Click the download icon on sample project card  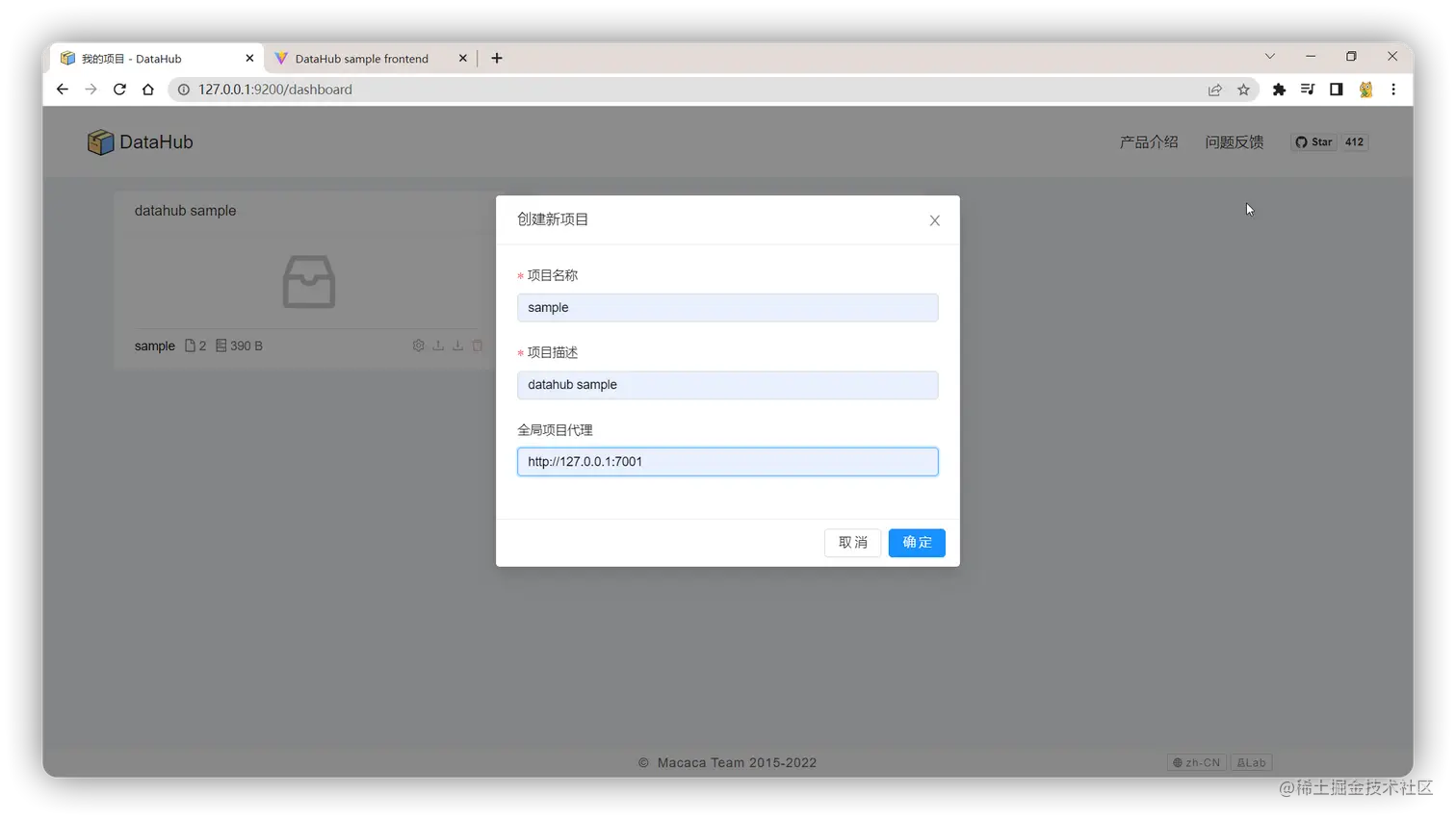coord(457,346)
